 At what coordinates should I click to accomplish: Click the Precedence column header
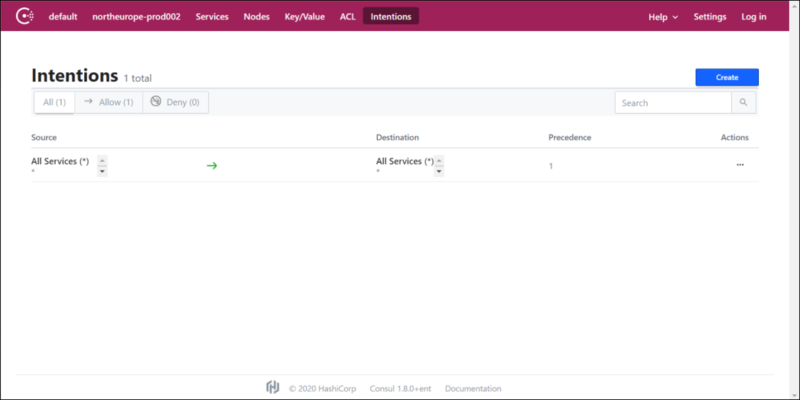tap(570, 137)
